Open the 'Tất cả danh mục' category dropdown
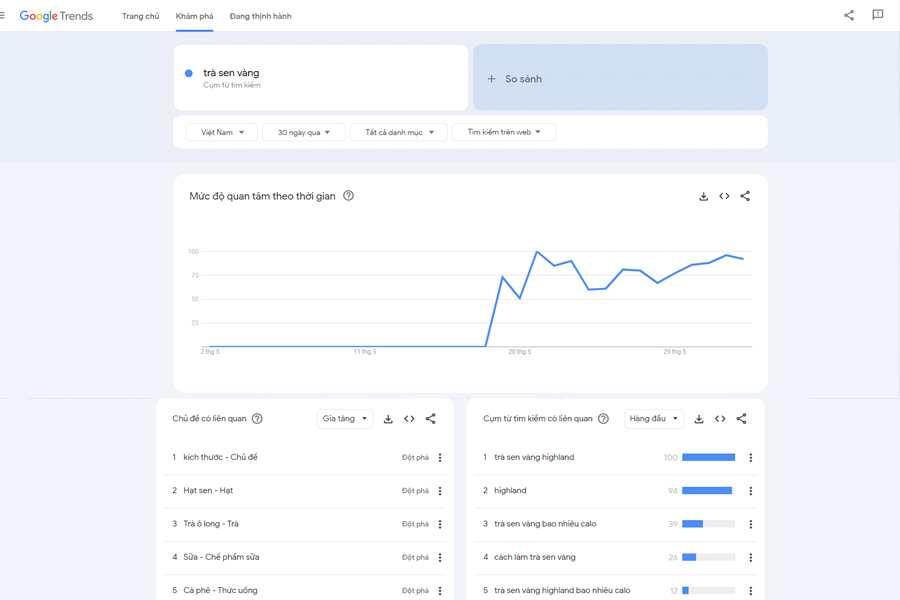 coord(399,132)
